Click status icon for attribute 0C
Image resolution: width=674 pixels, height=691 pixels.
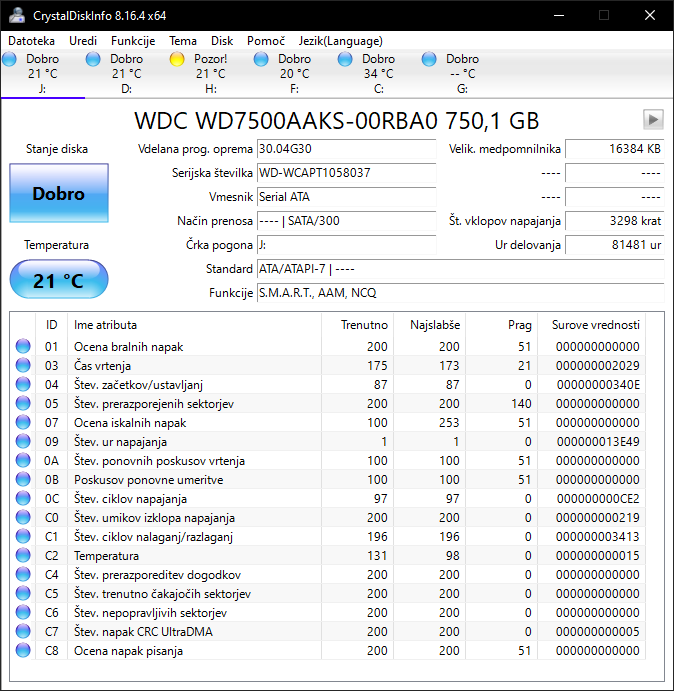click(x=23, y=498)
